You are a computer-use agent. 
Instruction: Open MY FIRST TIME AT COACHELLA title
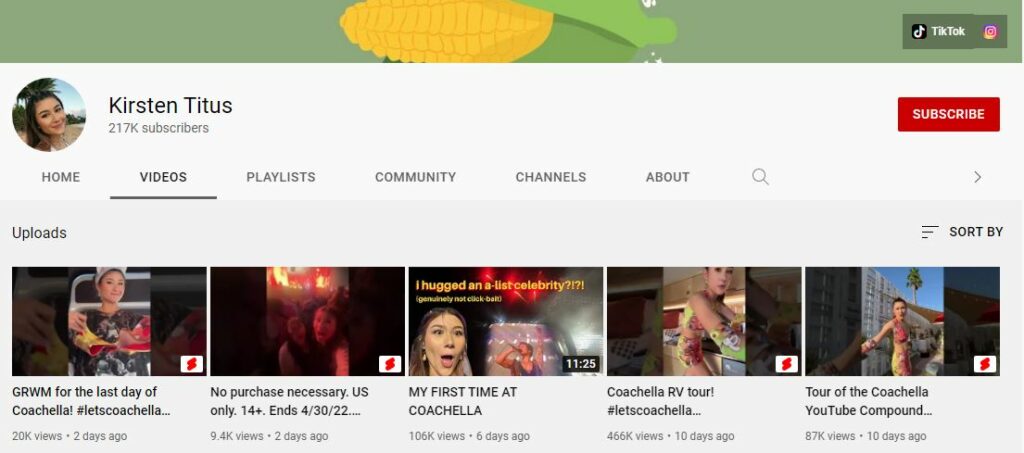click(462, 401)
